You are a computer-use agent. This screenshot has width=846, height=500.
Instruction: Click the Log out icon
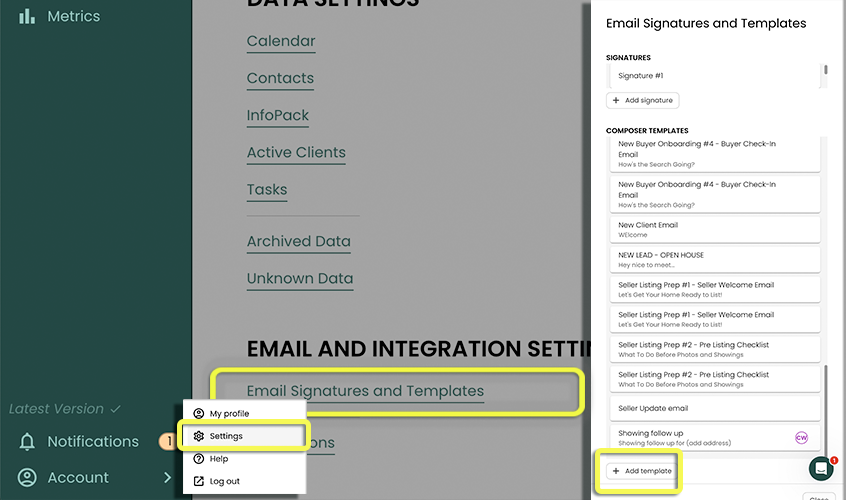coord(198,482)
